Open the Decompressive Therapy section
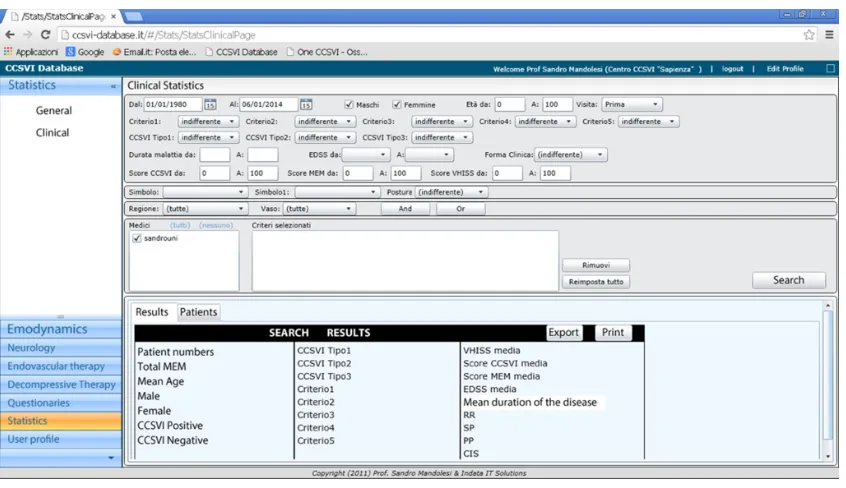The width and height of the screenshot is (846, 488). click(61, 384)
